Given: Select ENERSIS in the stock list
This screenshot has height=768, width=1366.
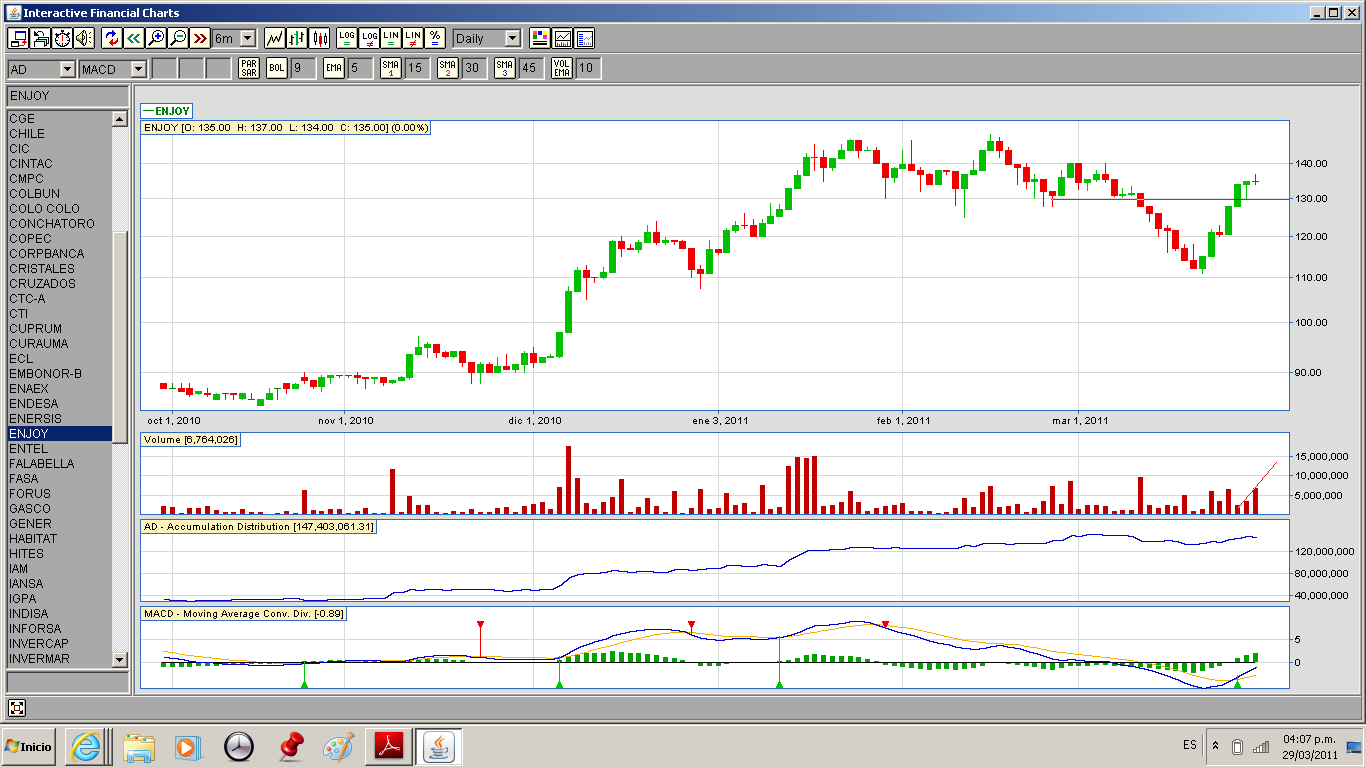Looking at the screenshot, I should click(x=60, y=419).
